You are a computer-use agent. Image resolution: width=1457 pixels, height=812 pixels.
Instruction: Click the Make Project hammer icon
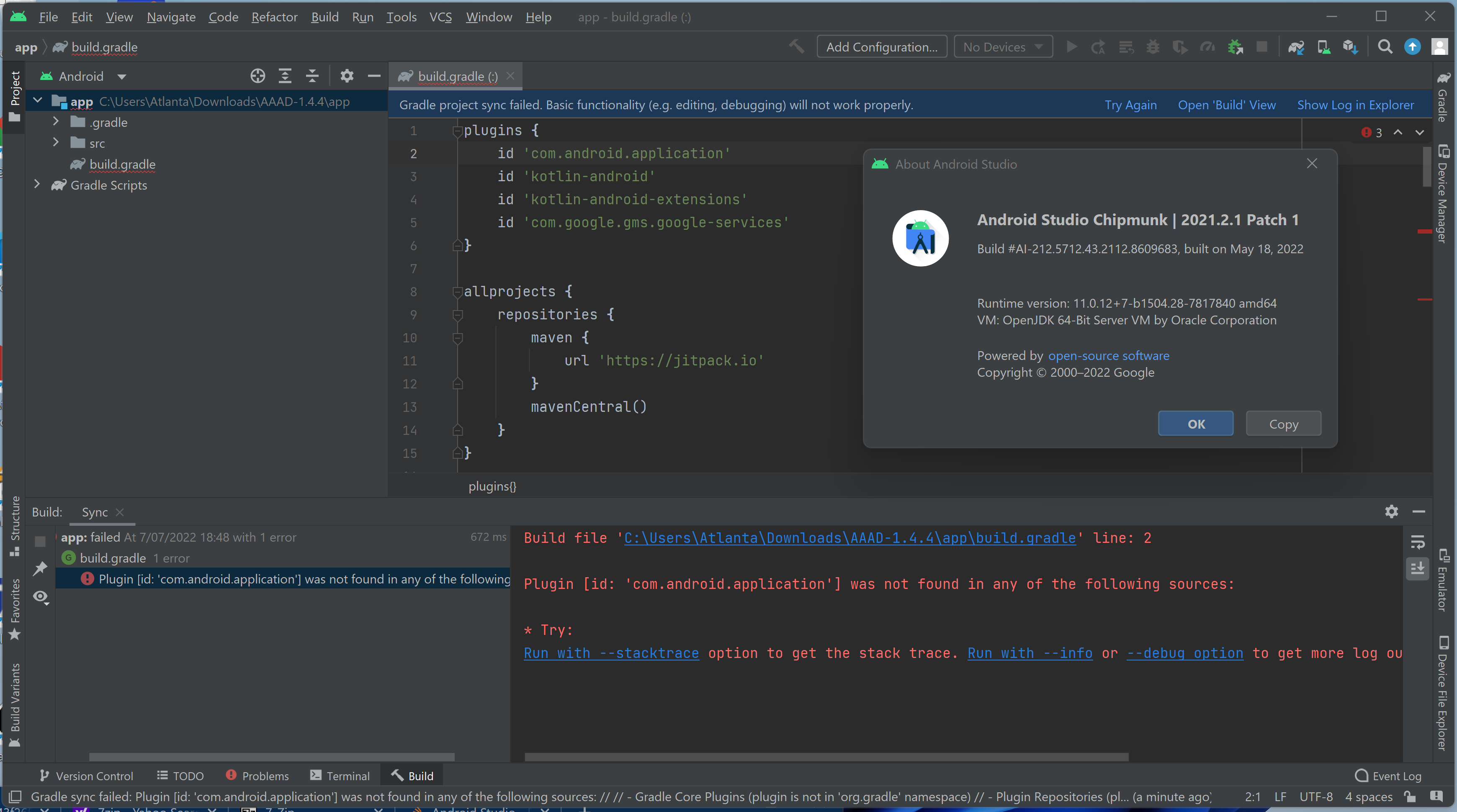click(x=796, y=47)
